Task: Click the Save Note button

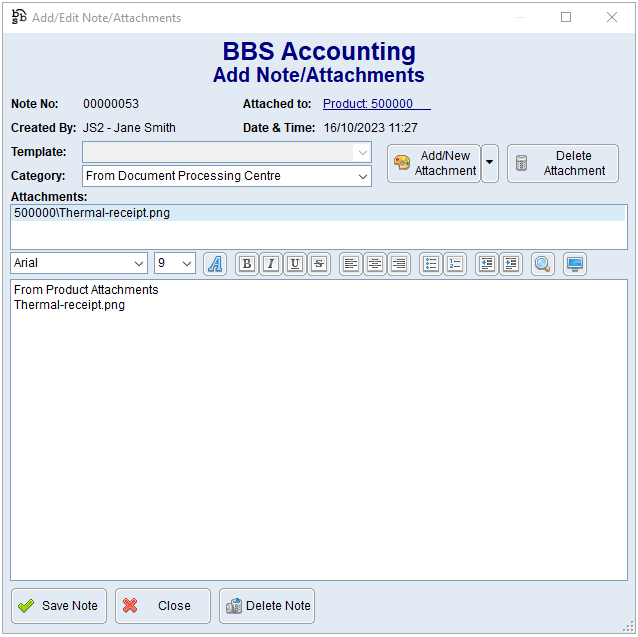Action: pos(59,606)
